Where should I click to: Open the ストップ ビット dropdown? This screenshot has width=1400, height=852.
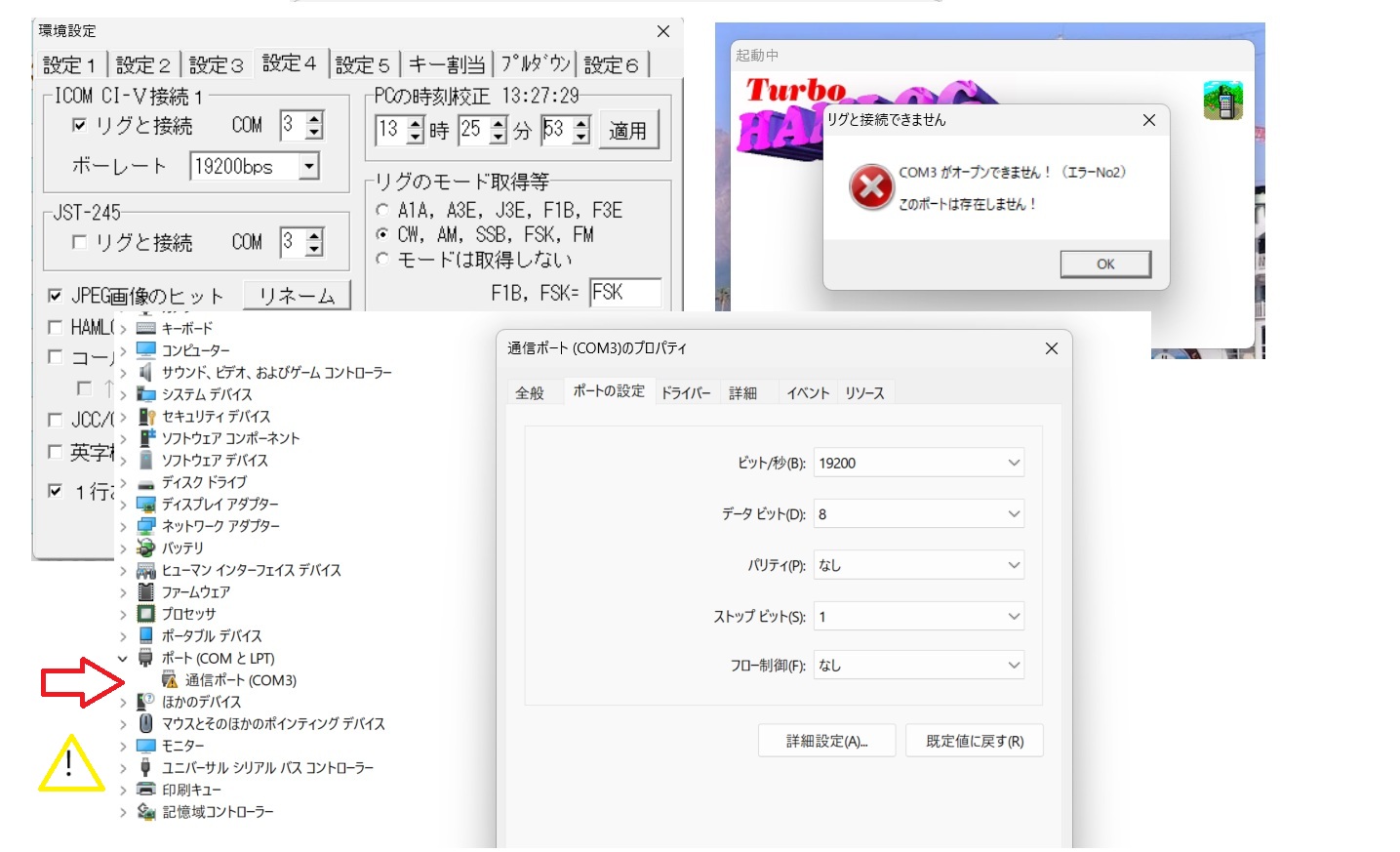tap(918, 616)
